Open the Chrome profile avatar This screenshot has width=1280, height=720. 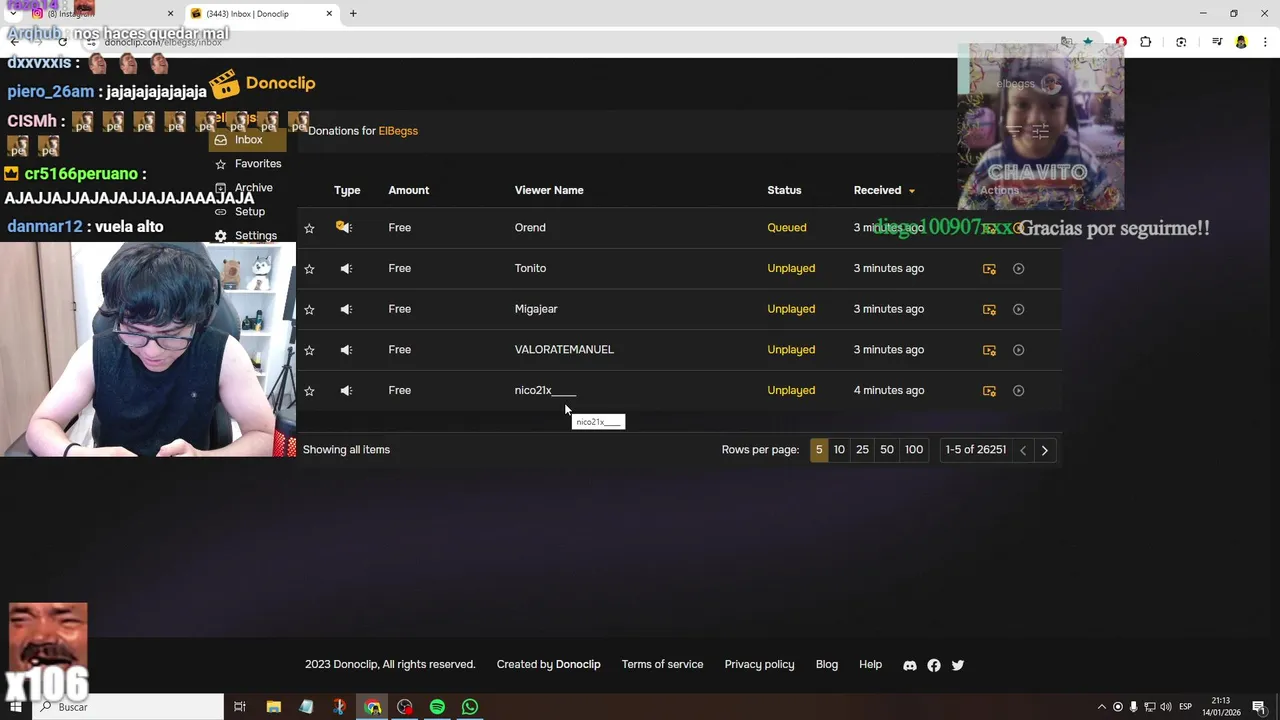[1241, 42]
